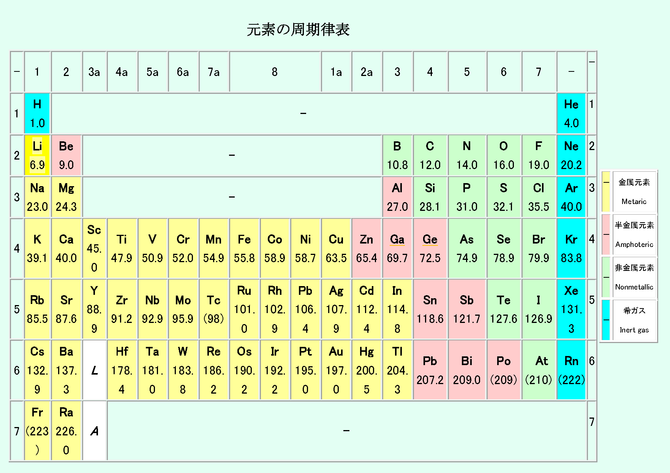Click the green Nonmetallic legend swatch

(x=606, y=277)
